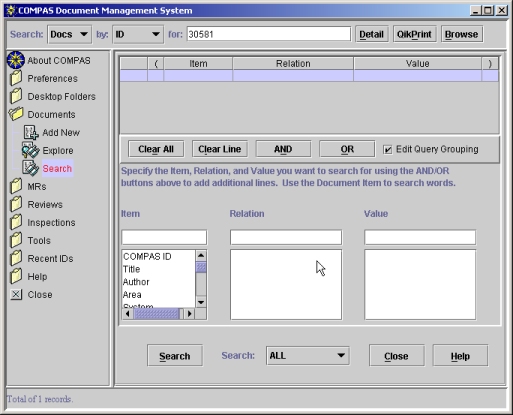Open Recent IDs in the navigation tree

(50, 259)
